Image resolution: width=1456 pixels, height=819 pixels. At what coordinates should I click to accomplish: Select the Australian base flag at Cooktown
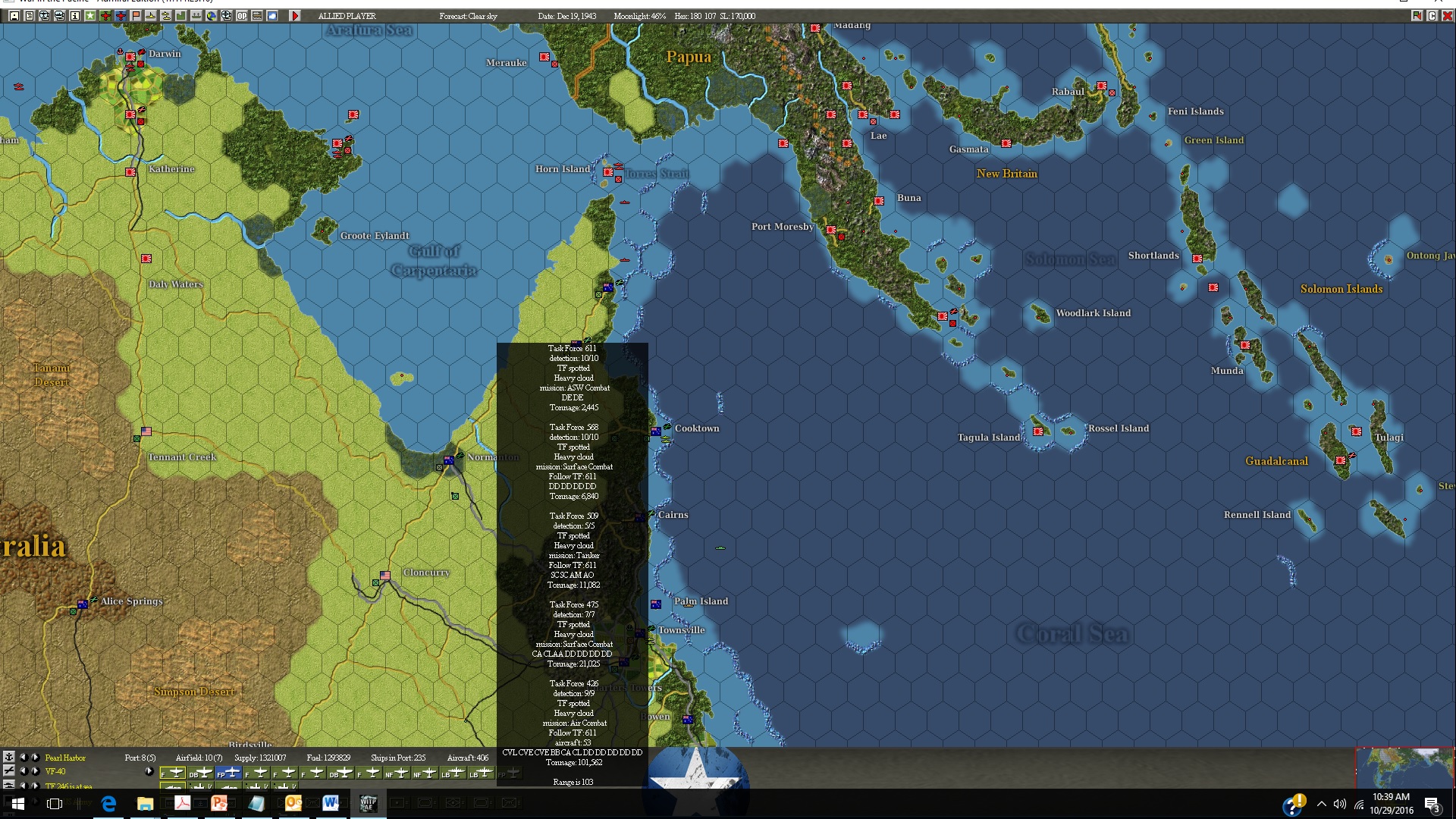(656, 431)
